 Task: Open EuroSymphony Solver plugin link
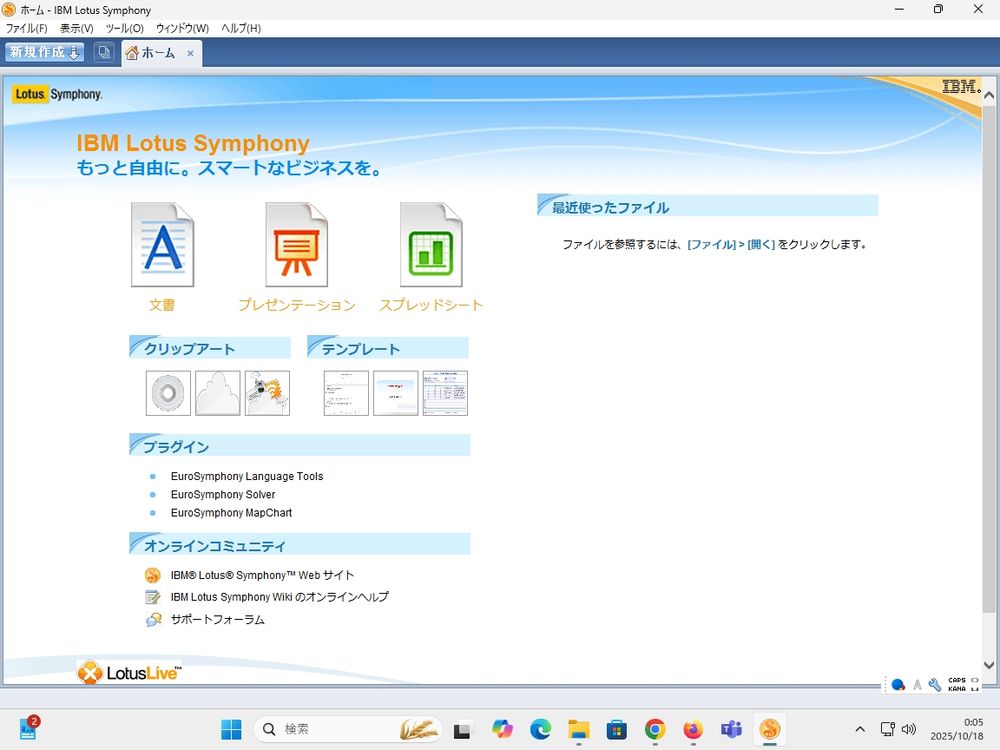tap(223, 494)
